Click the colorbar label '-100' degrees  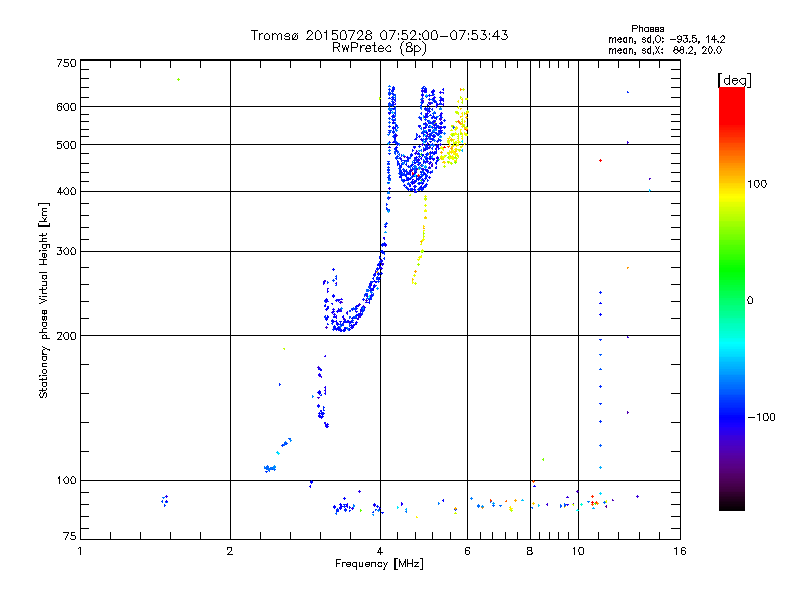[x=762, y=417]
